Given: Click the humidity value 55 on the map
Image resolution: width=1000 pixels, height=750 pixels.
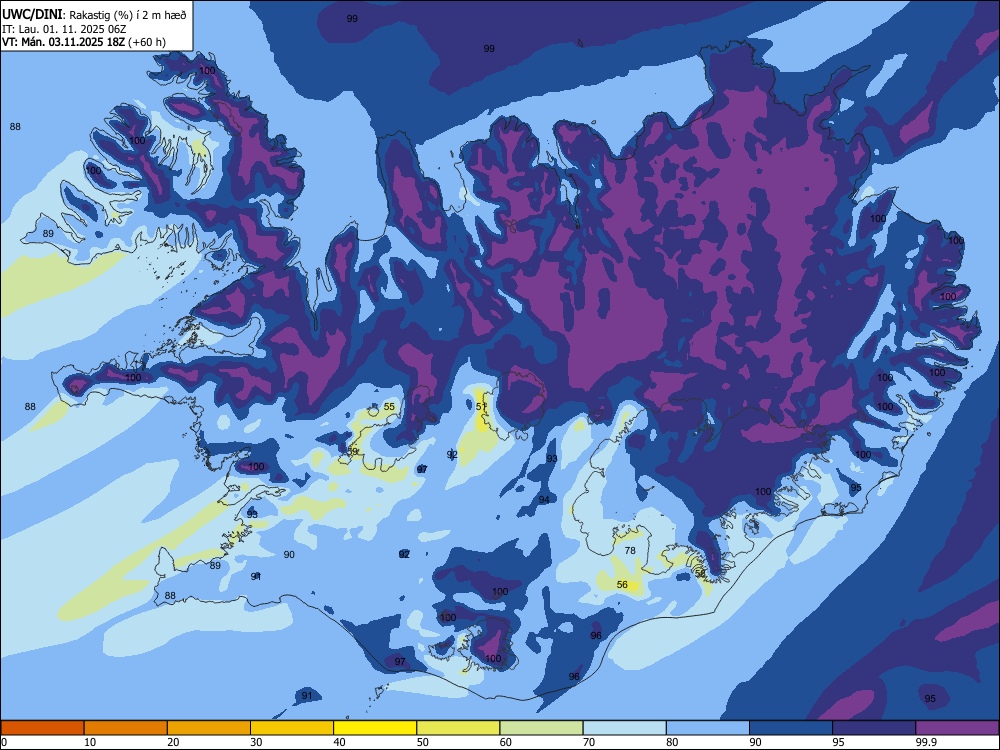Looking at the screenshot, I should [389, 407].
